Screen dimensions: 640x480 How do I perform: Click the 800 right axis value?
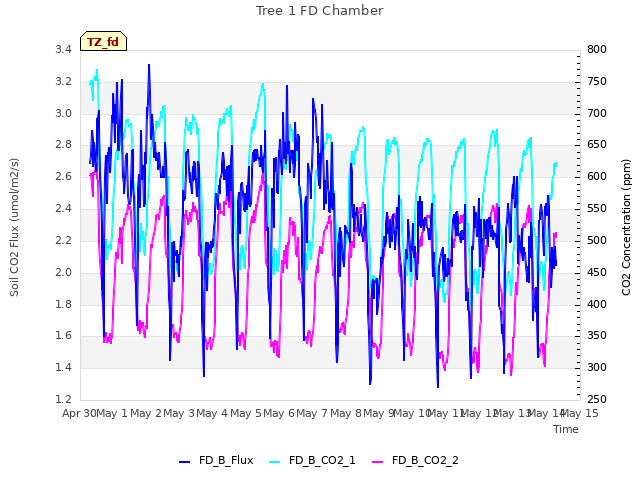point(597,49)
